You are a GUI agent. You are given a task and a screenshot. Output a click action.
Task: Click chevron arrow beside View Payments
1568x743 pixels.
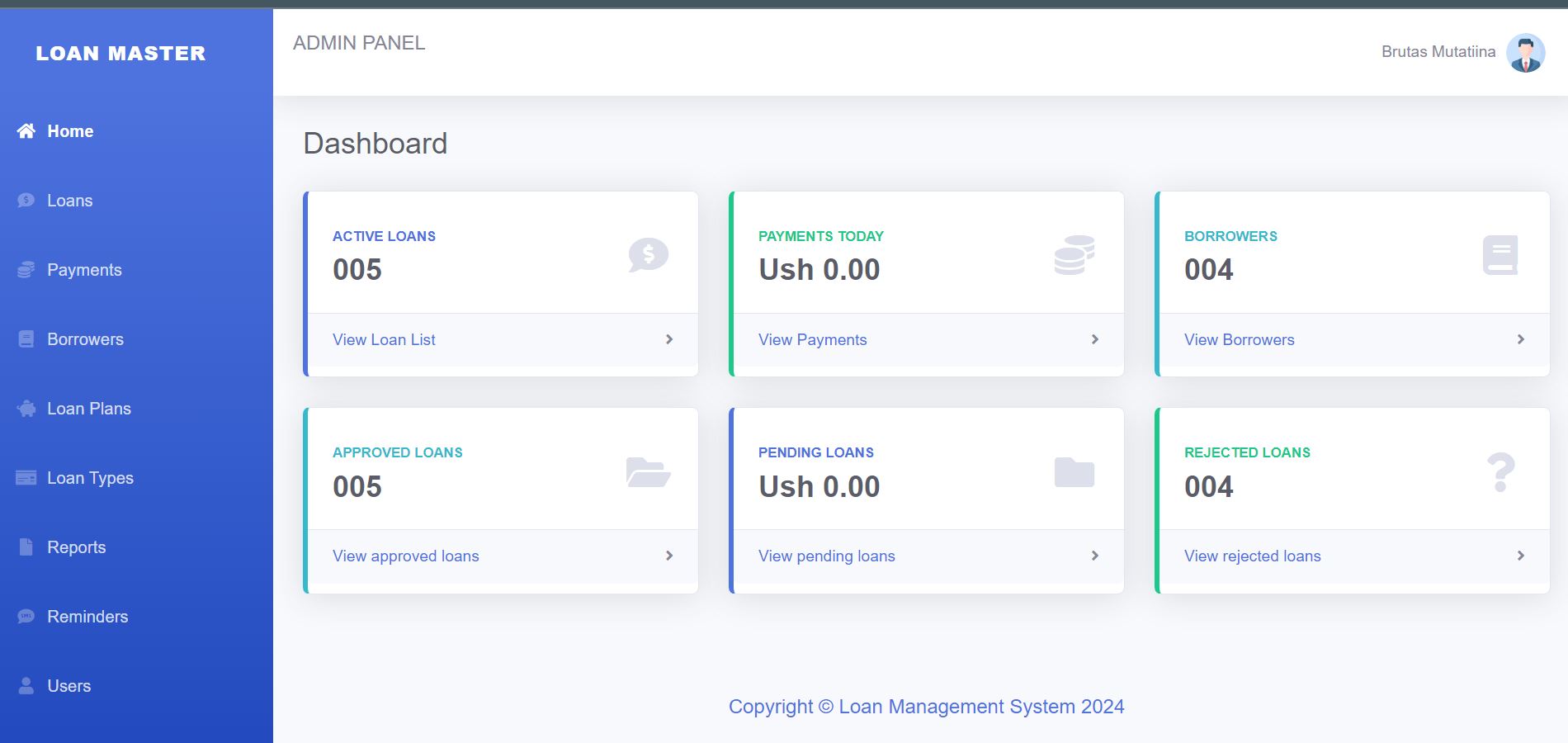coord(1095,339)
